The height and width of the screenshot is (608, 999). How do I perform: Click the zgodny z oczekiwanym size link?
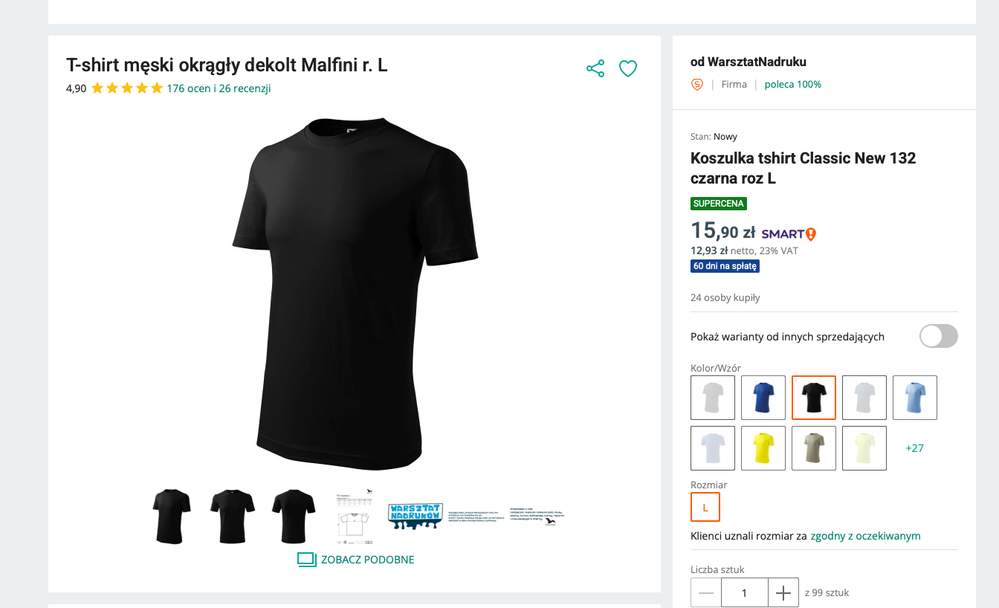pyautogui.click(x=865, y=536)
